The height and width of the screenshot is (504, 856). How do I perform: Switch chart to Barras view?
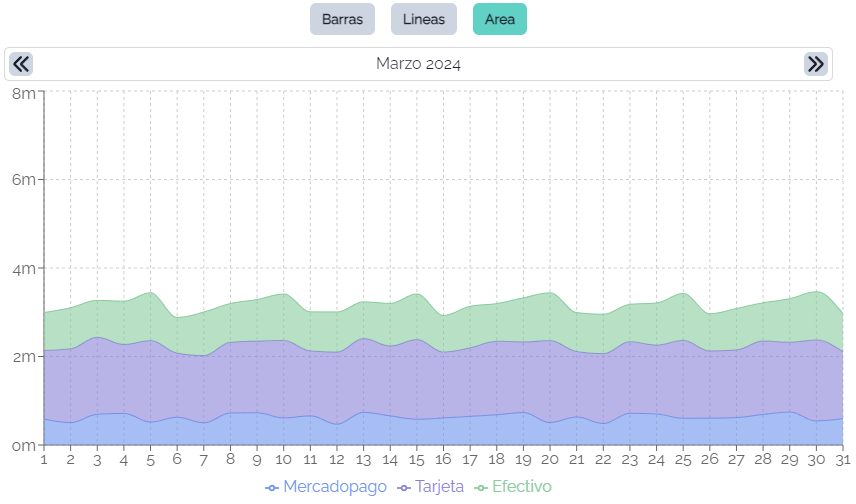(342, 19)
